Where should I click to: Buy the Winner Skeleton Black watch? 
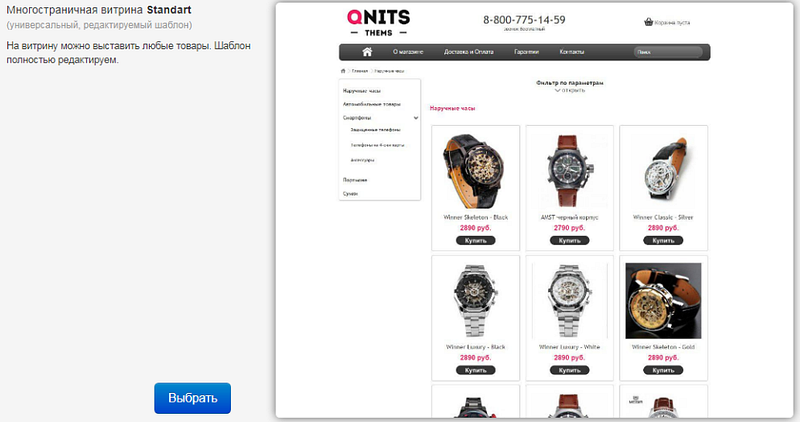click(x=476, y=240)
